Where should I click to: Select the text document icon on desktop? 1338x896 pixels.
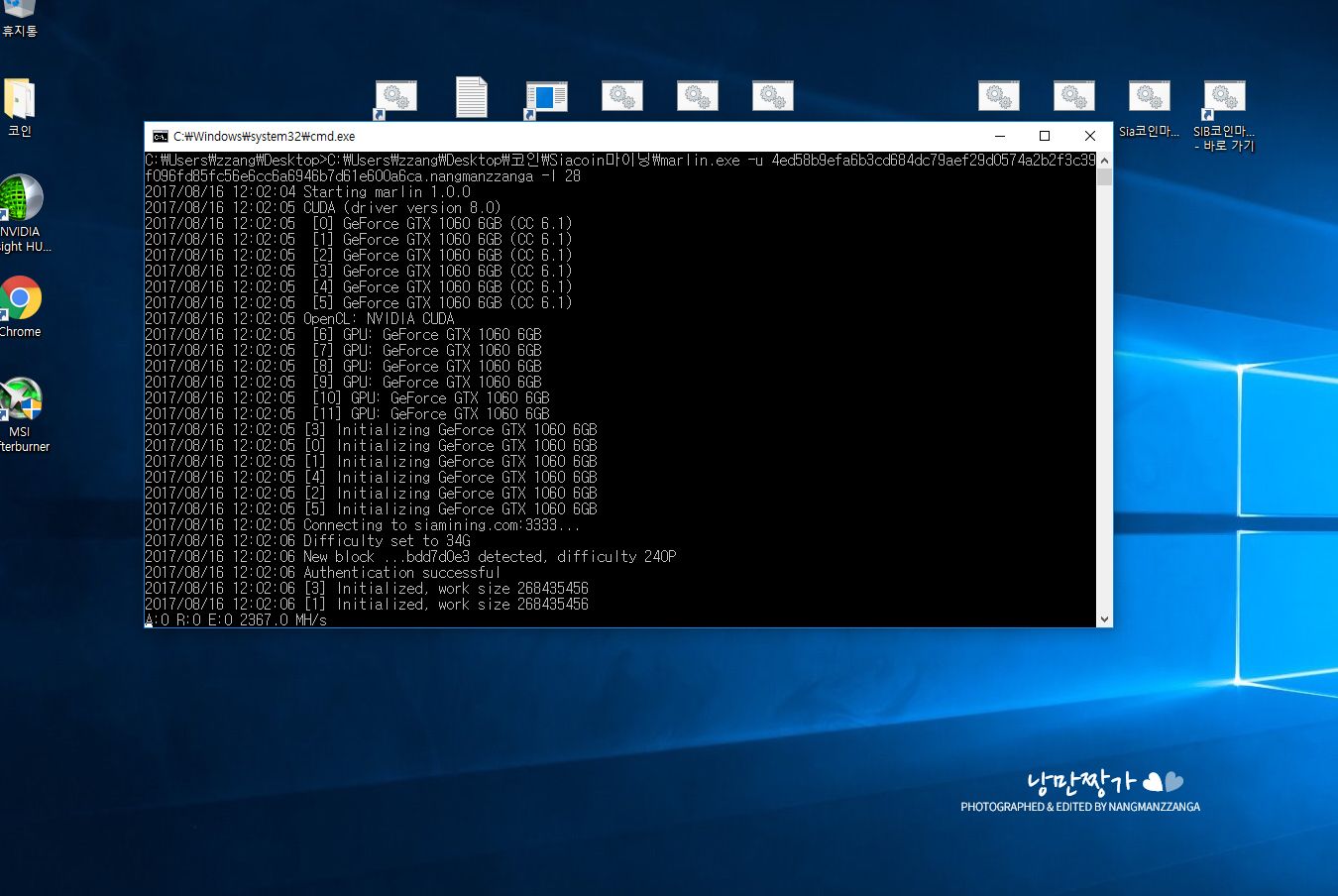[x=472, y=97]
